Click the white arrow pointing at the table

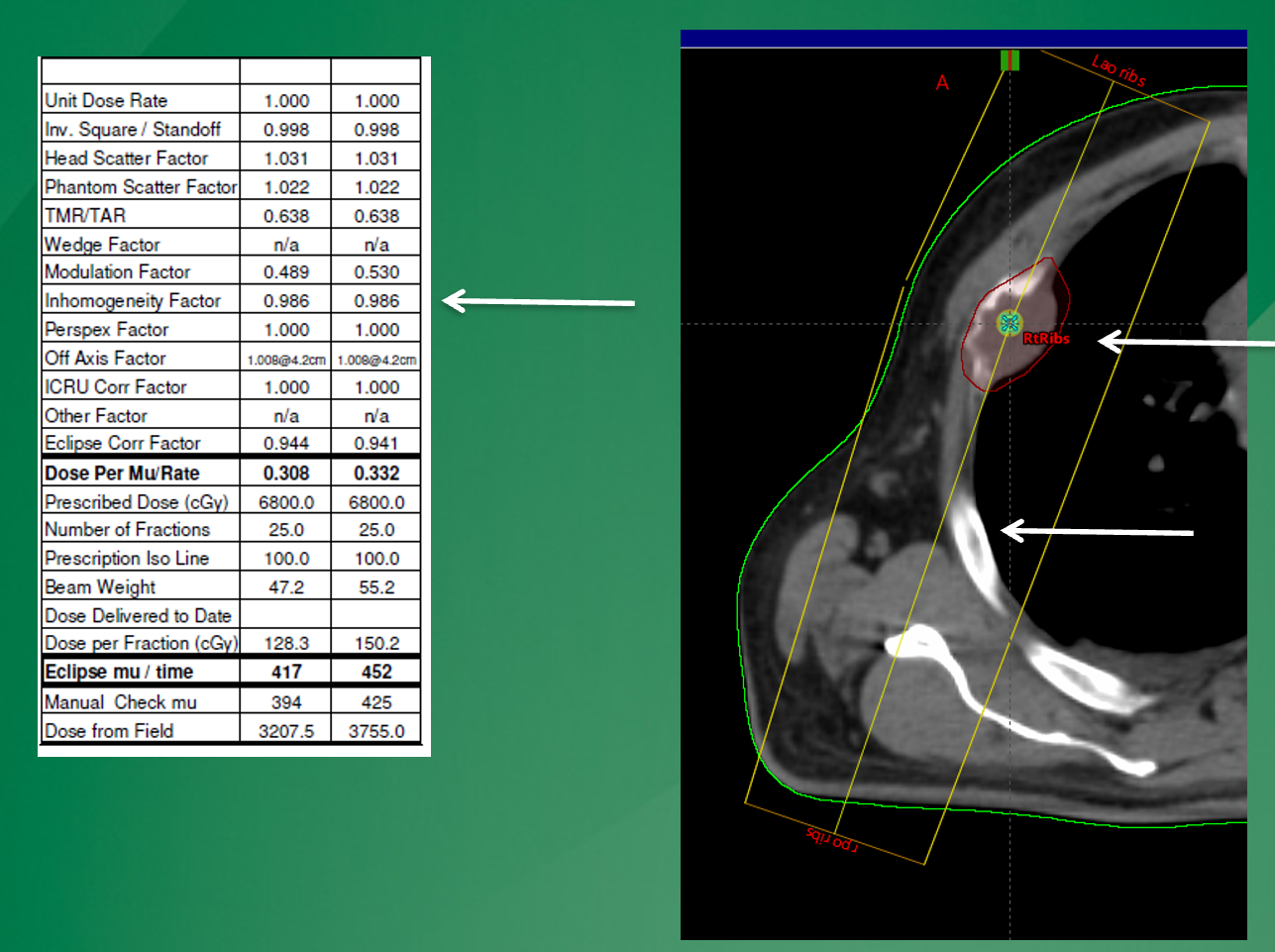coord(538,301)
